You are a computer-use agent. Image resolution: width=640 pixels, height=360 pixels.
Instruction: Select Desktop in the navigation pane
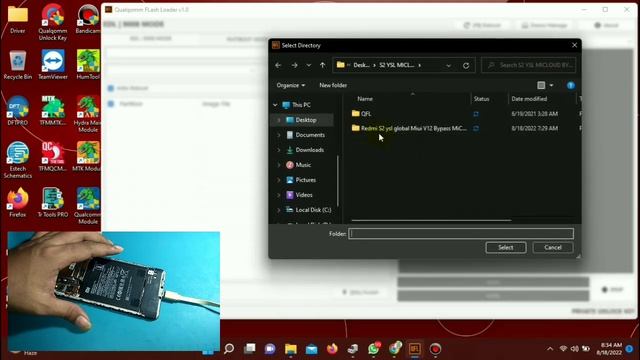pyautogui.click(x=306, y=120)
